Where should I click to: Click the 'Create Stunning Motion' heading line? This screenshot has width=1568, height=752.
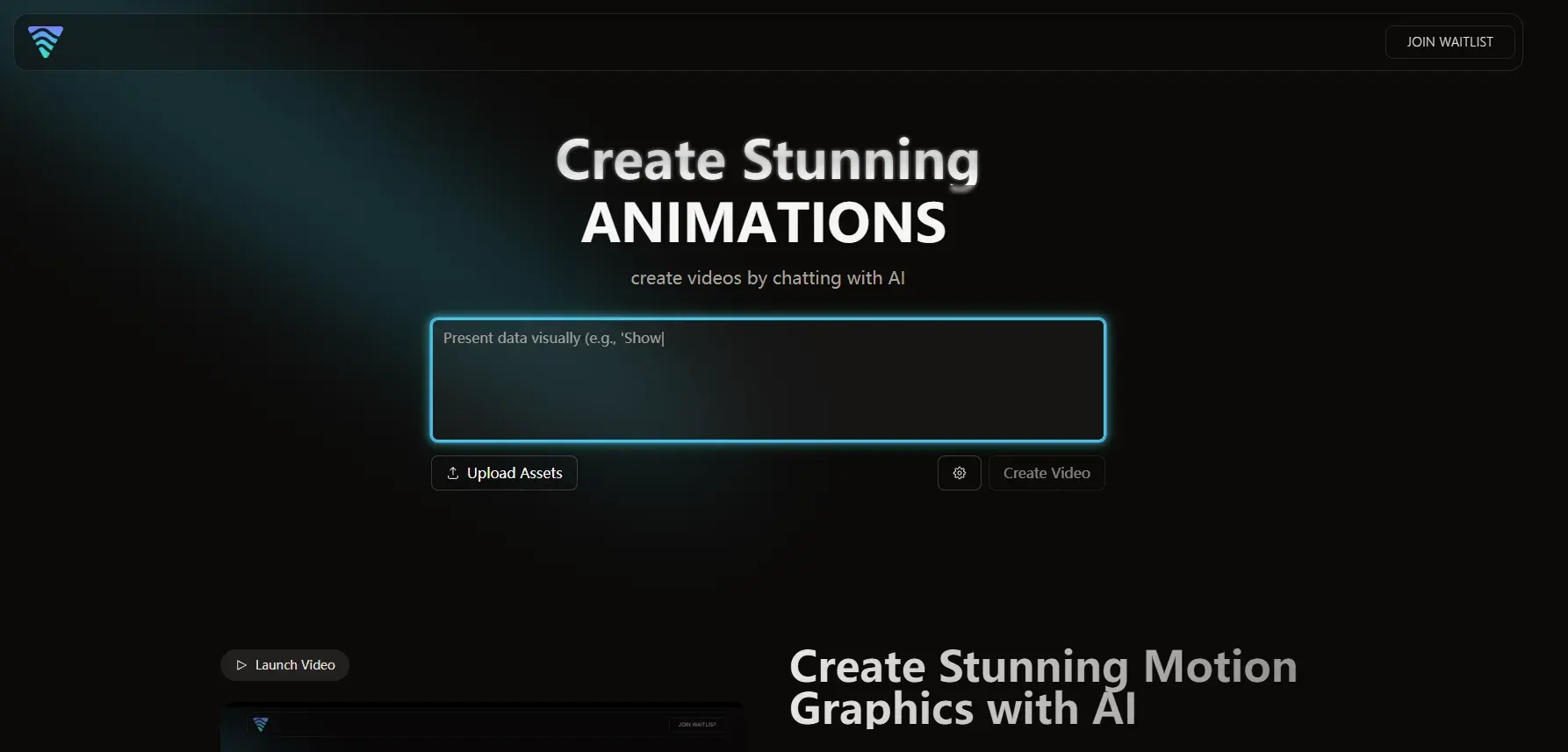[1043, 667]
